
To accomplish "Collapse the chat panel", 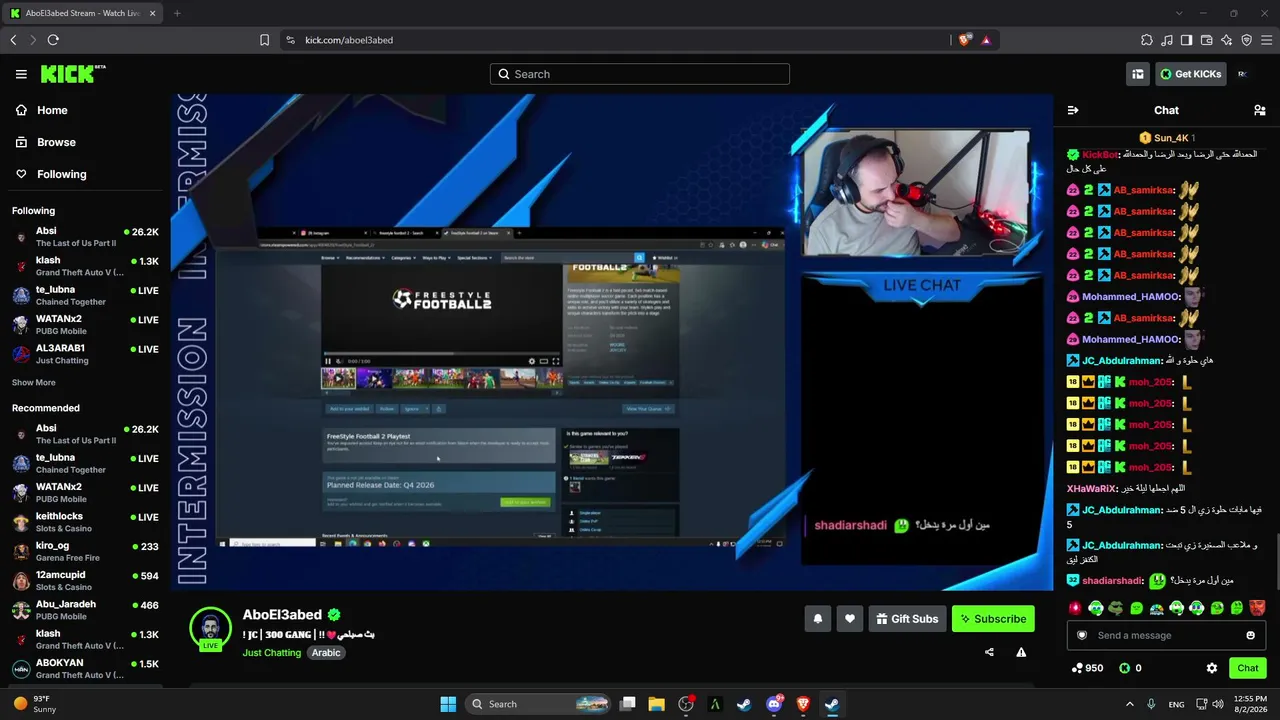I will [1073, 110].
